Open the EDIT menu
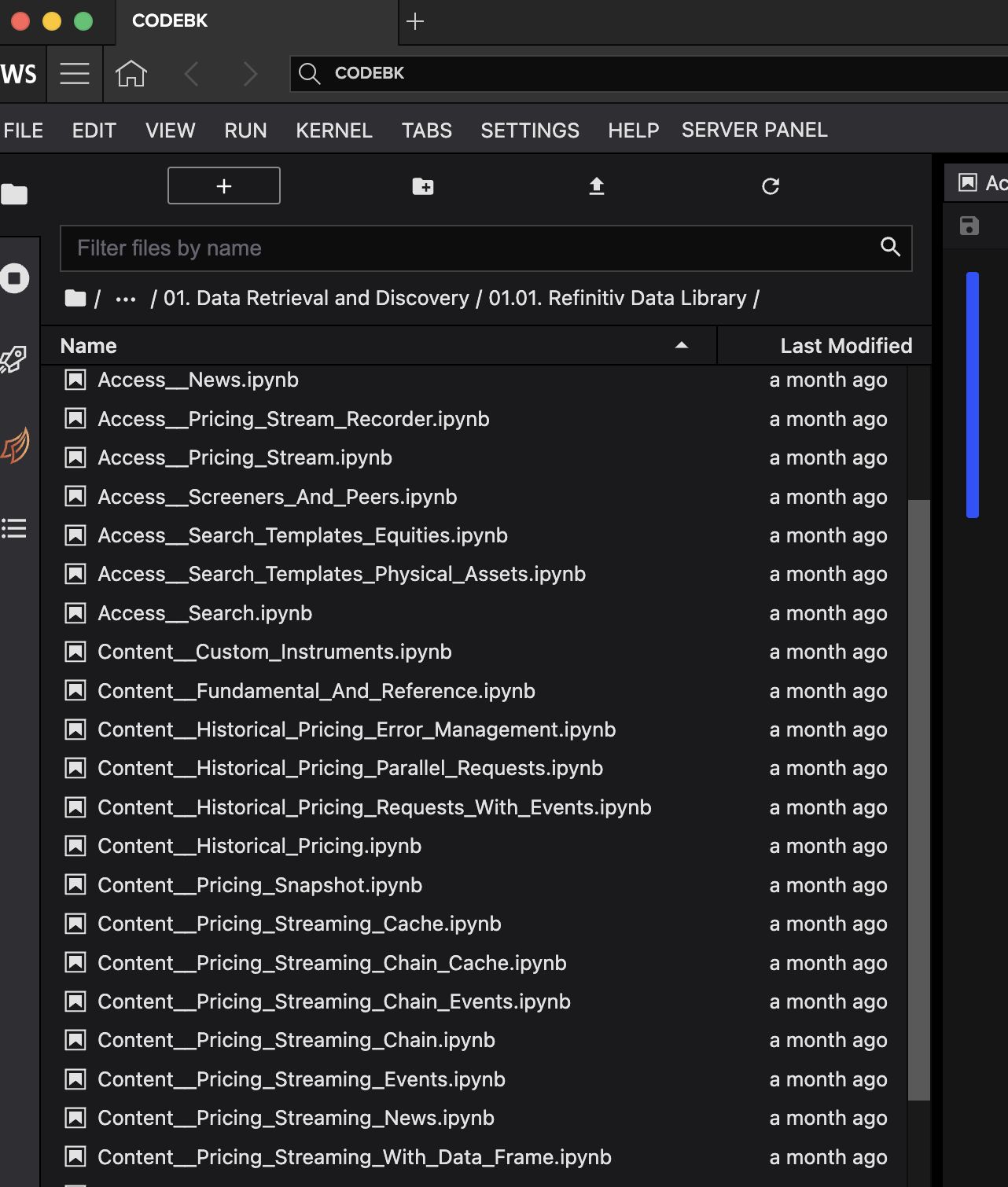 click(x=94, y=130)
